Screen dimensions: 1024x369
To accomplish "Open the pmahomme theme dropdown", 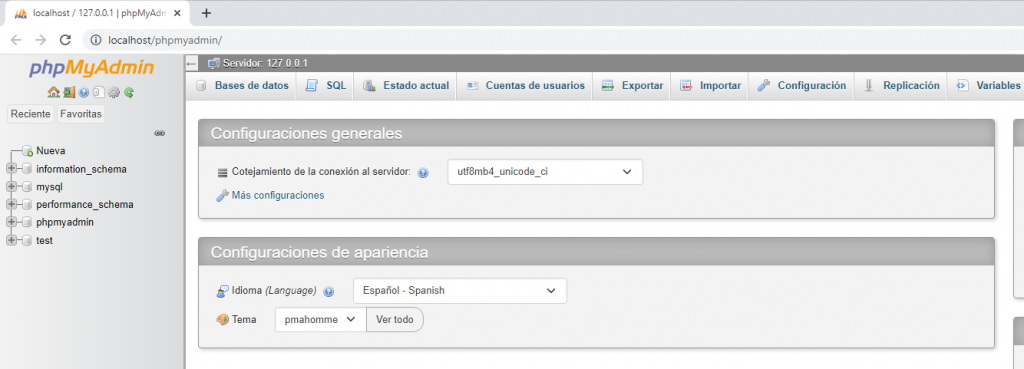I will 321,319.
